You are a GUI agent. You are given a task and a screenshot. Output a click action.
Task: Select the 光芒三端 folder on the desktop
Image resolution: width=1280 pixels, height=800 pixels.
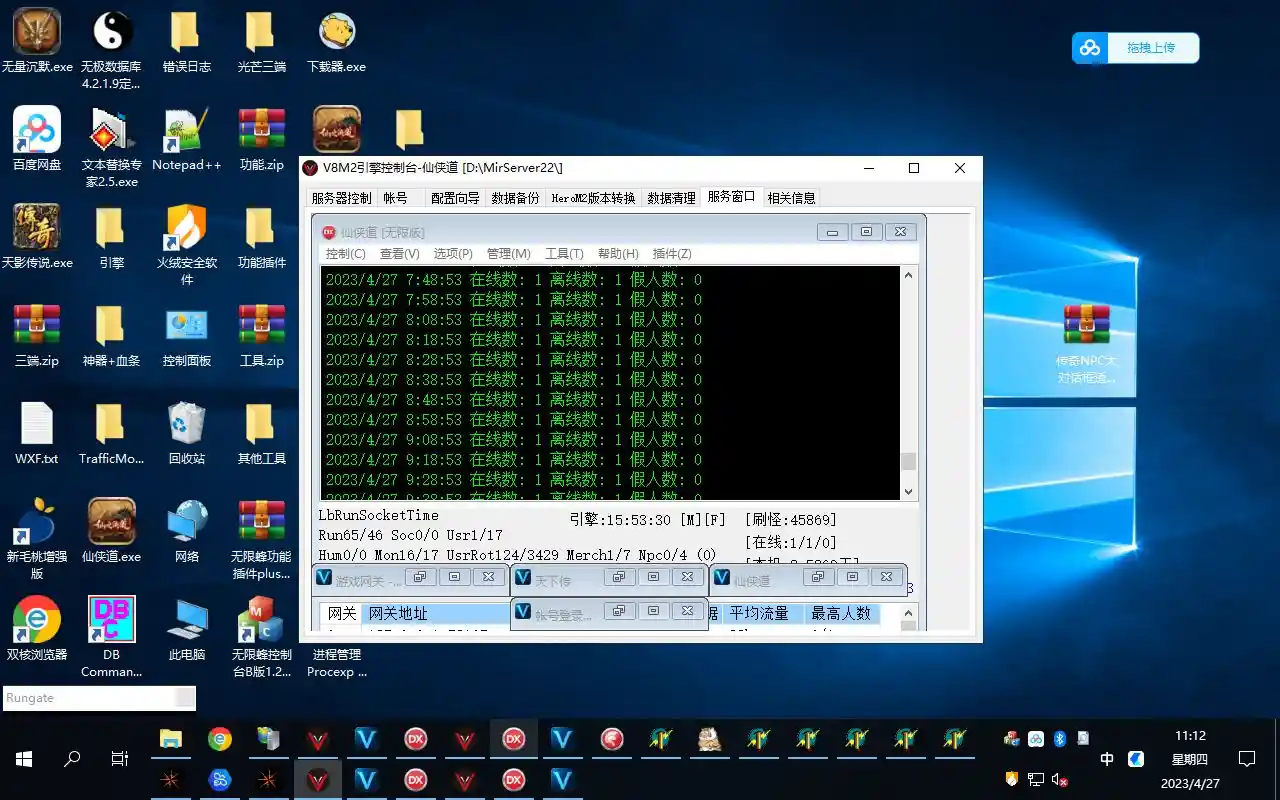click(x=261, y=41)
